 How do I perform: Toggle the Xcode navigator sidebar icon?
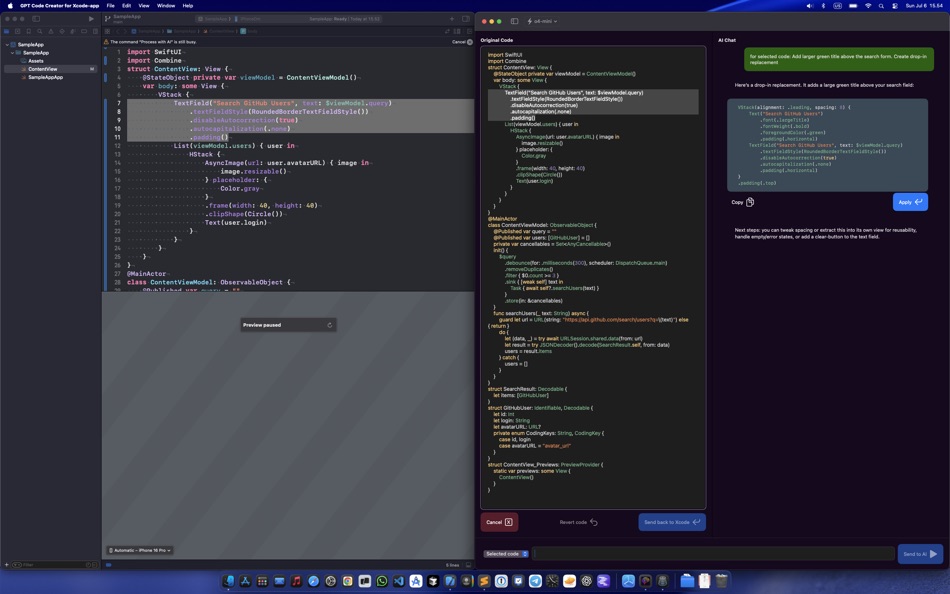coord(36,19)
